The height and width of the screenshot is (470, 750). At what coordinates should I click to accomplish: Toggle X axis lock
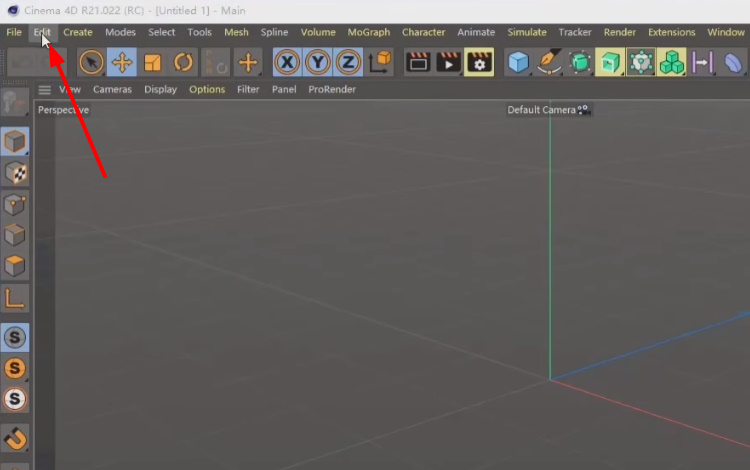pyautogui.click(x=287, y=62)
